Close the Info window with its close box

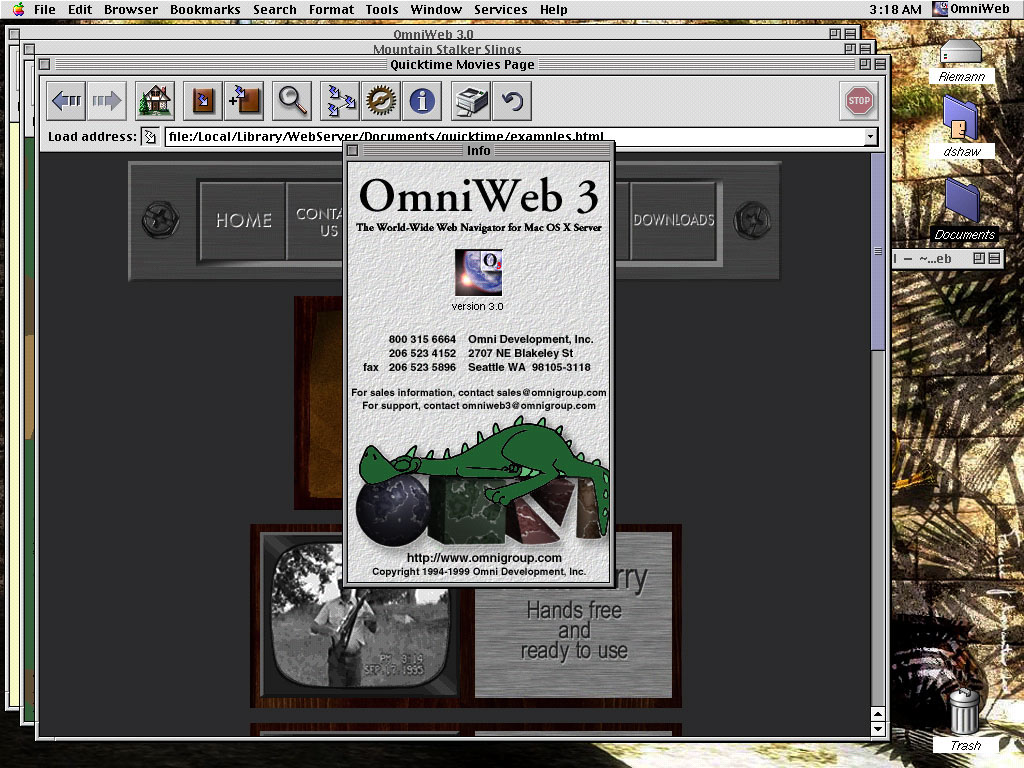point(352,151)
